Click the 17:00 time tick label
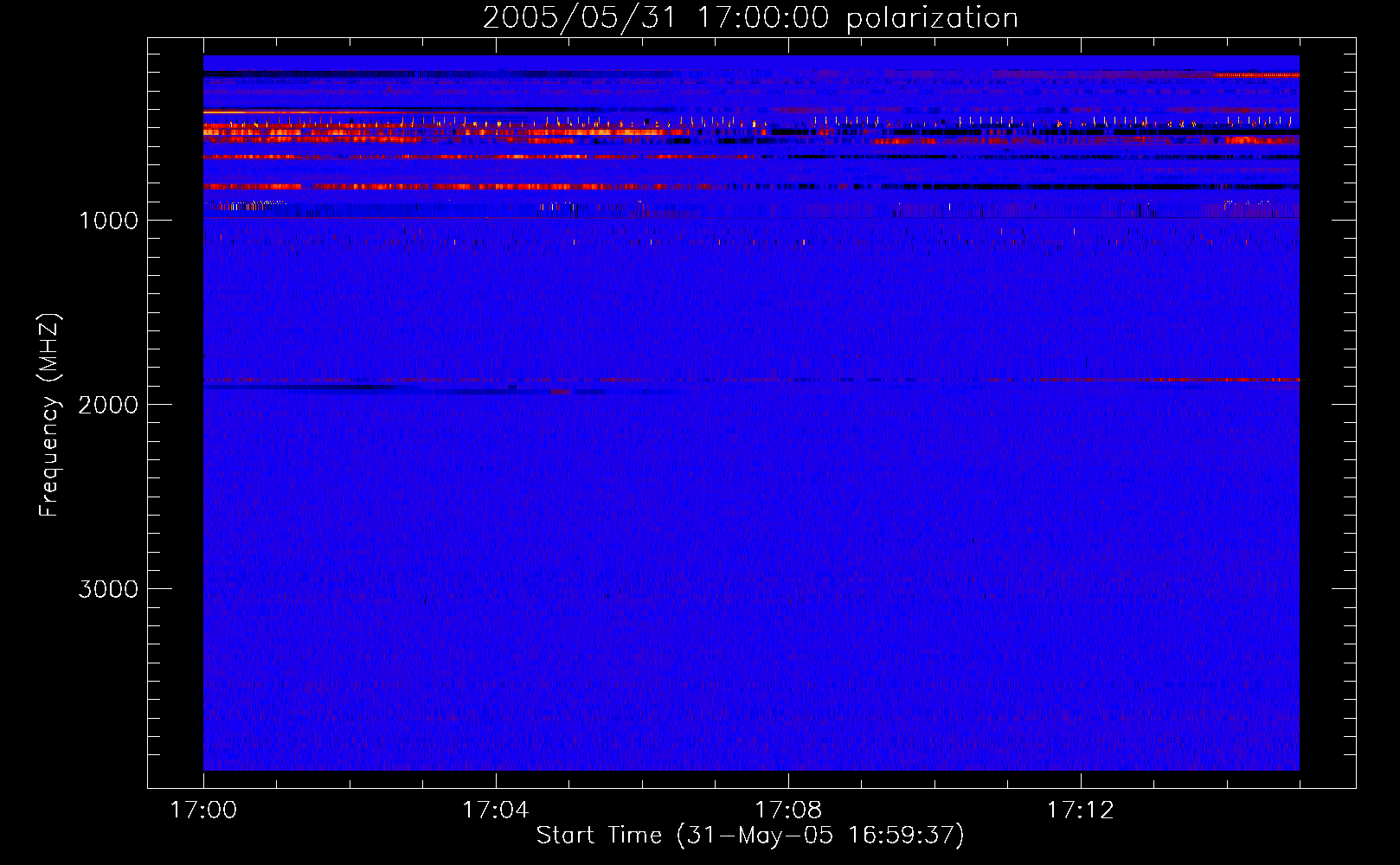 point(203,811)
